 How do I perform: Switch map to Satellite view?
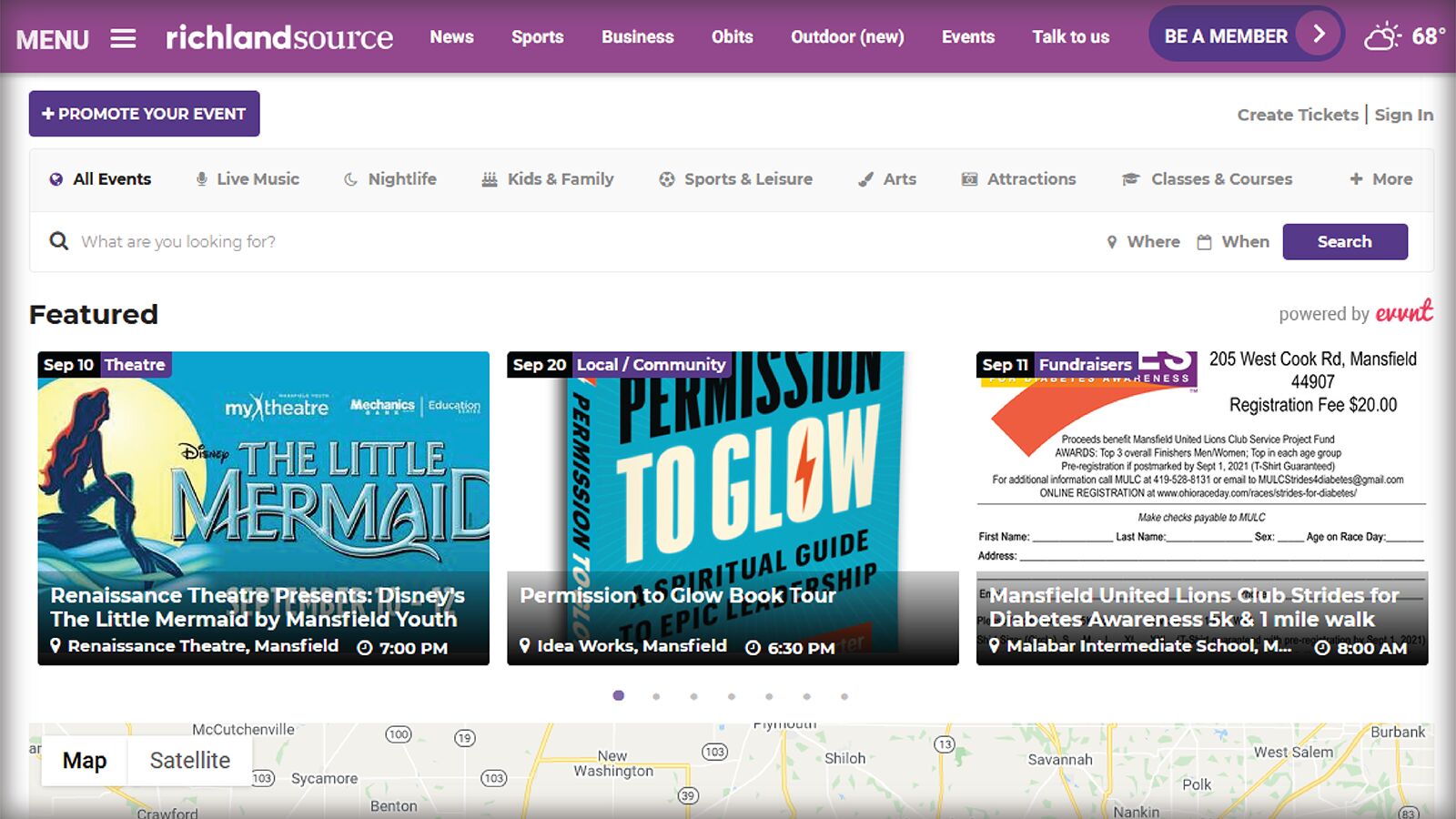tap(190, 761)
